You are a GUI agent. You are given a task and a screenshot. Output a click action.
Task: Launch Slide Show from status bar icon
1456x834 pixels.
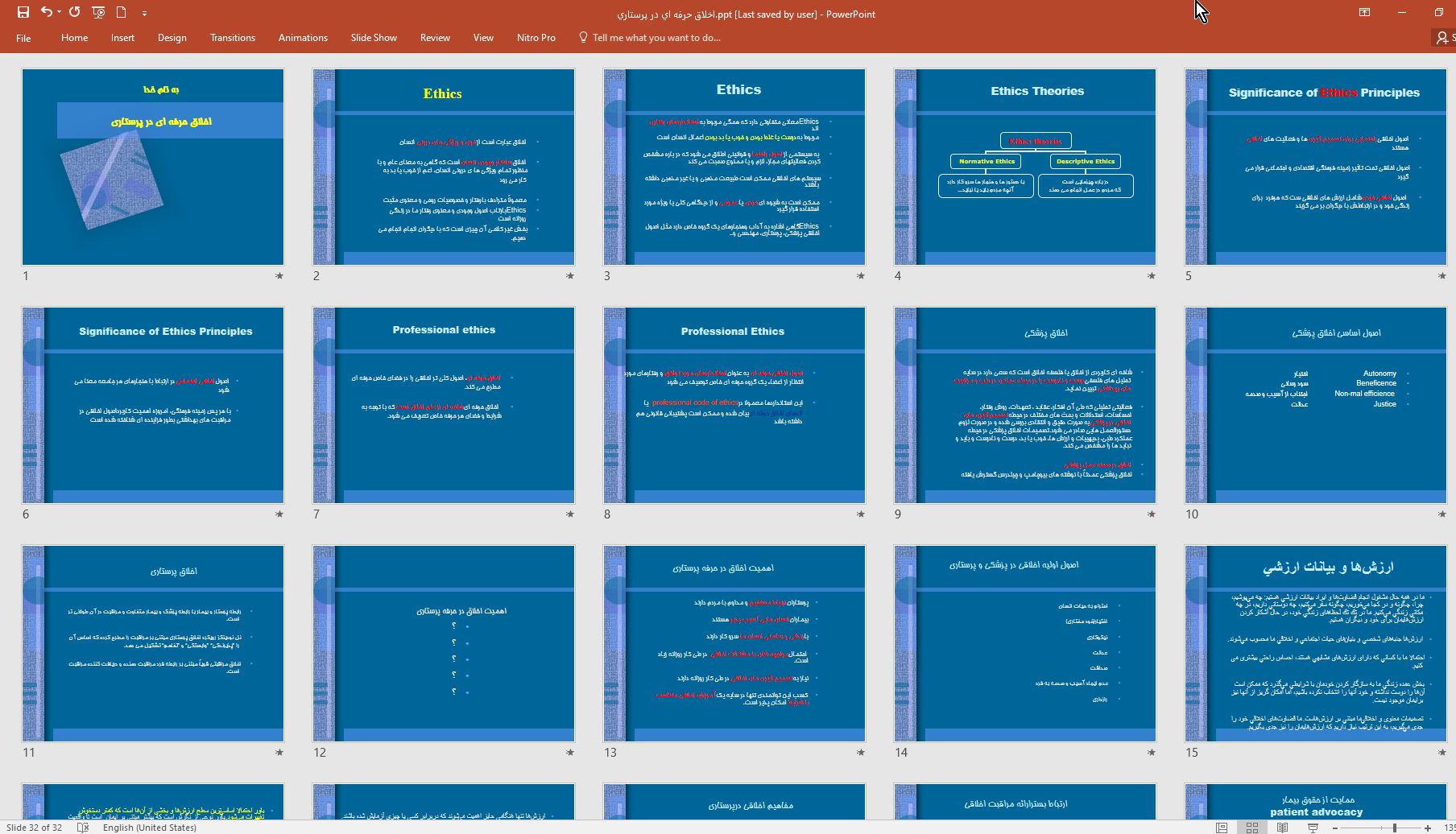(1313, 828)
